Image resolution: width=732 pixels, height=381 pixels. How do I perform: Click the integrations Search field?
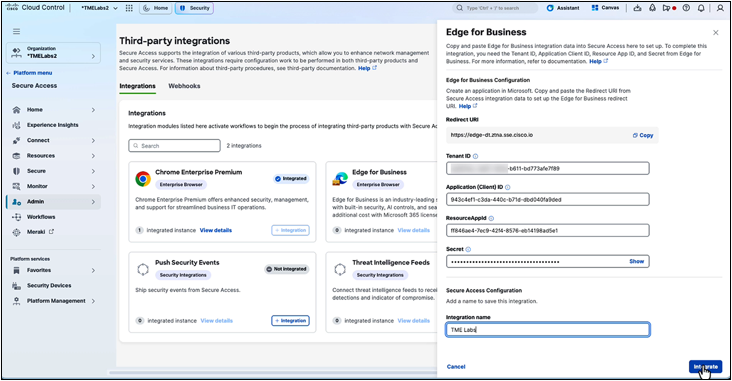pos(175,146)
